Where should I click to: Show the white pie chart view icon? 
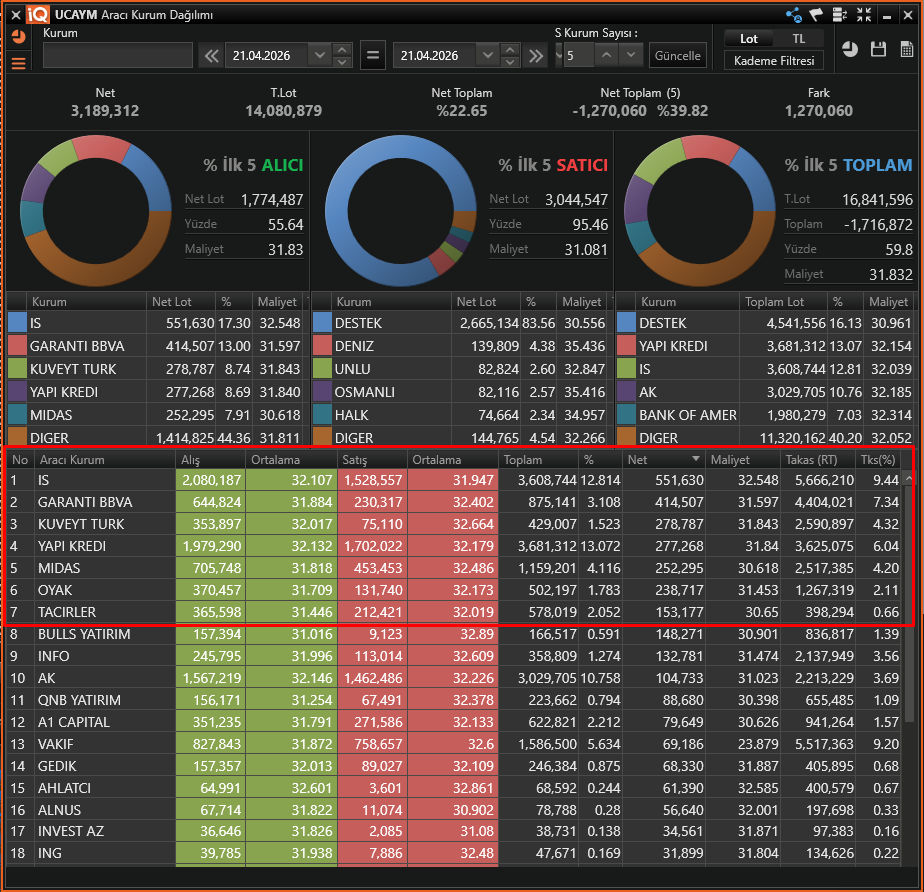(850, 49)
